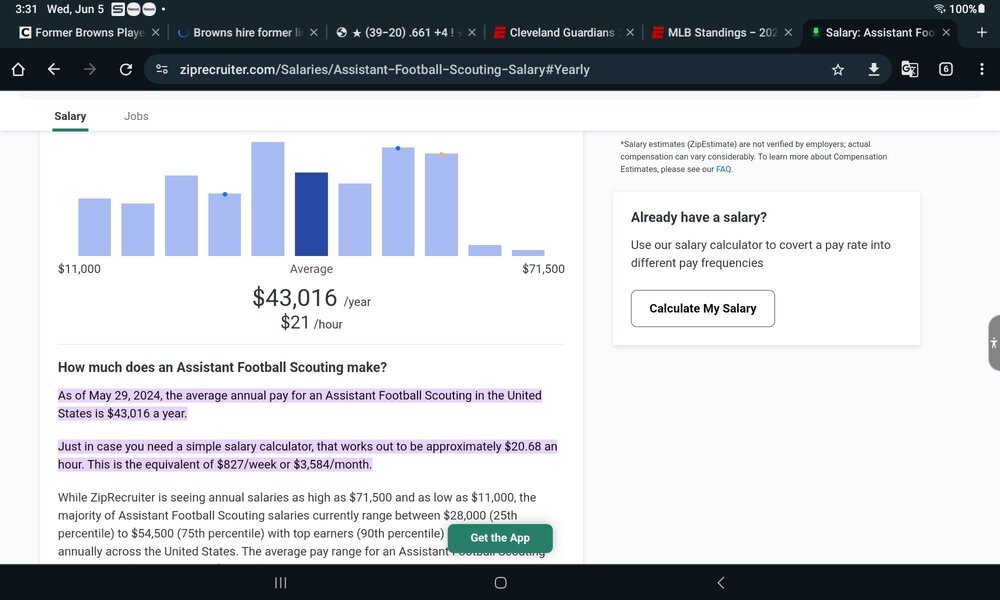1000x600 pixels.
Task: Click the 'How much does an Assistant Football Scouting make?' heading
Action: [x=223, y=367]
